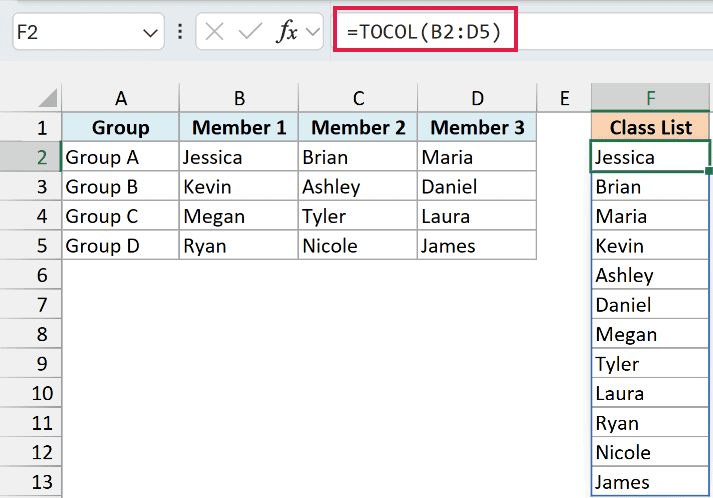Select row 5 header
This screenshot has width=713, height=498.
(x=30, y=246)
